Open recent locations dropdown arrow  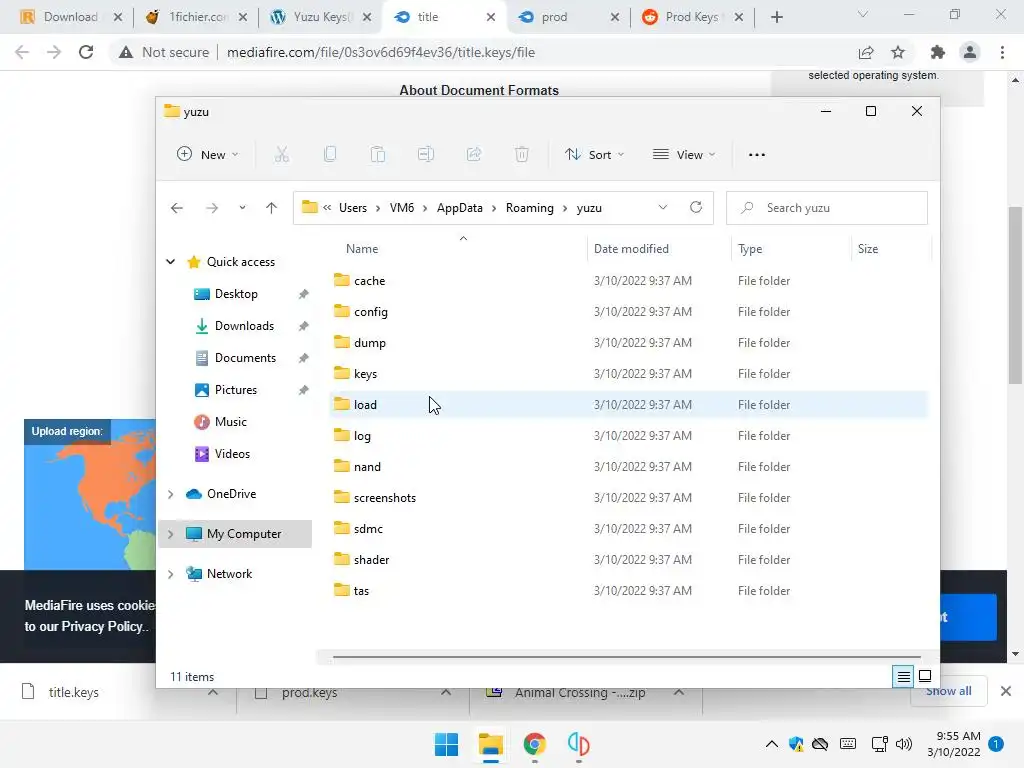tap(242, 208)
